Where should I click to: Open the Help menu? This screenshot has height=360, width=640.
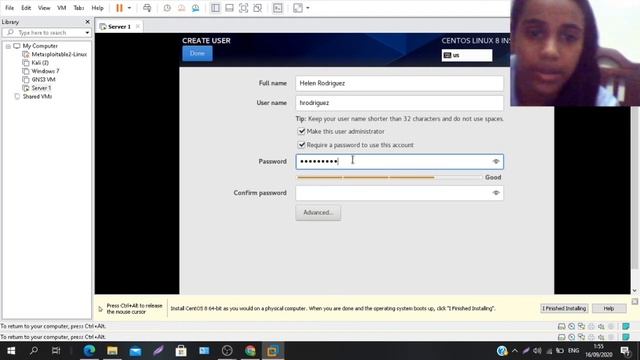coord(97,8)
